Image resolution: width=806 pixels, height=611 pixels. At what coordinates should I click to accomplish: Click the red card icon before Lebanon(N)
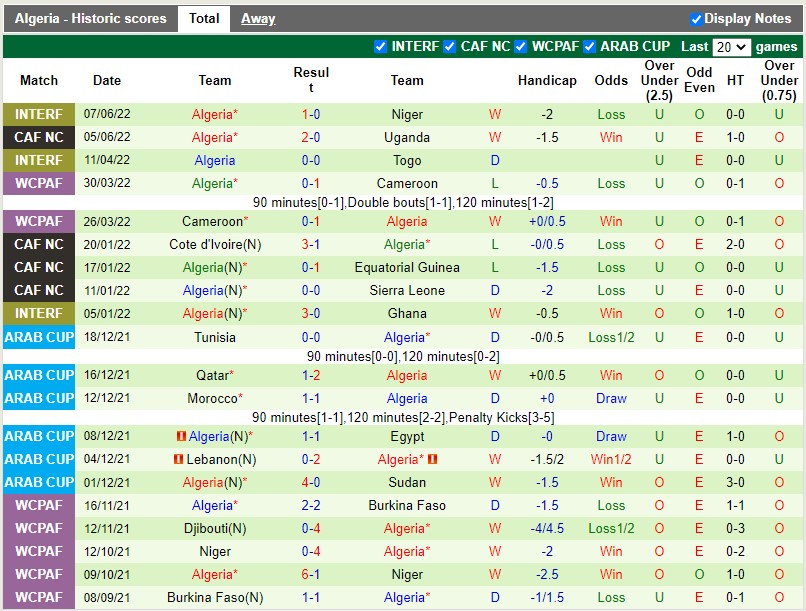tap(178, 459)
